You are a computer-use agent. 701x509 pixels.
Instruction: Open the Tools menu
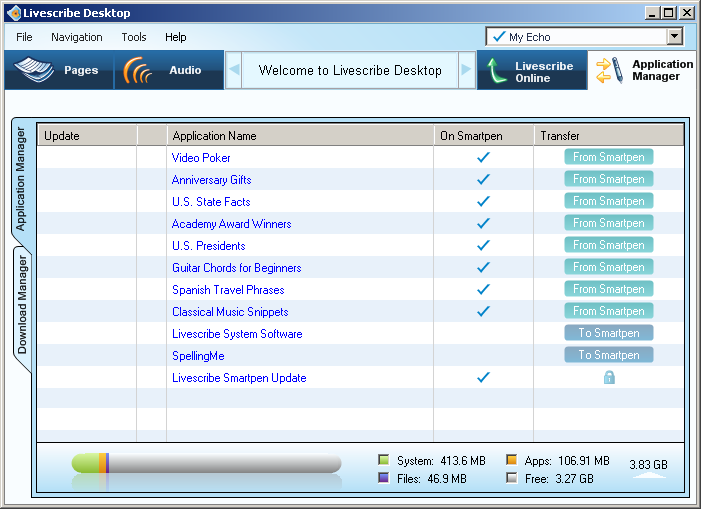coord(134,37)
